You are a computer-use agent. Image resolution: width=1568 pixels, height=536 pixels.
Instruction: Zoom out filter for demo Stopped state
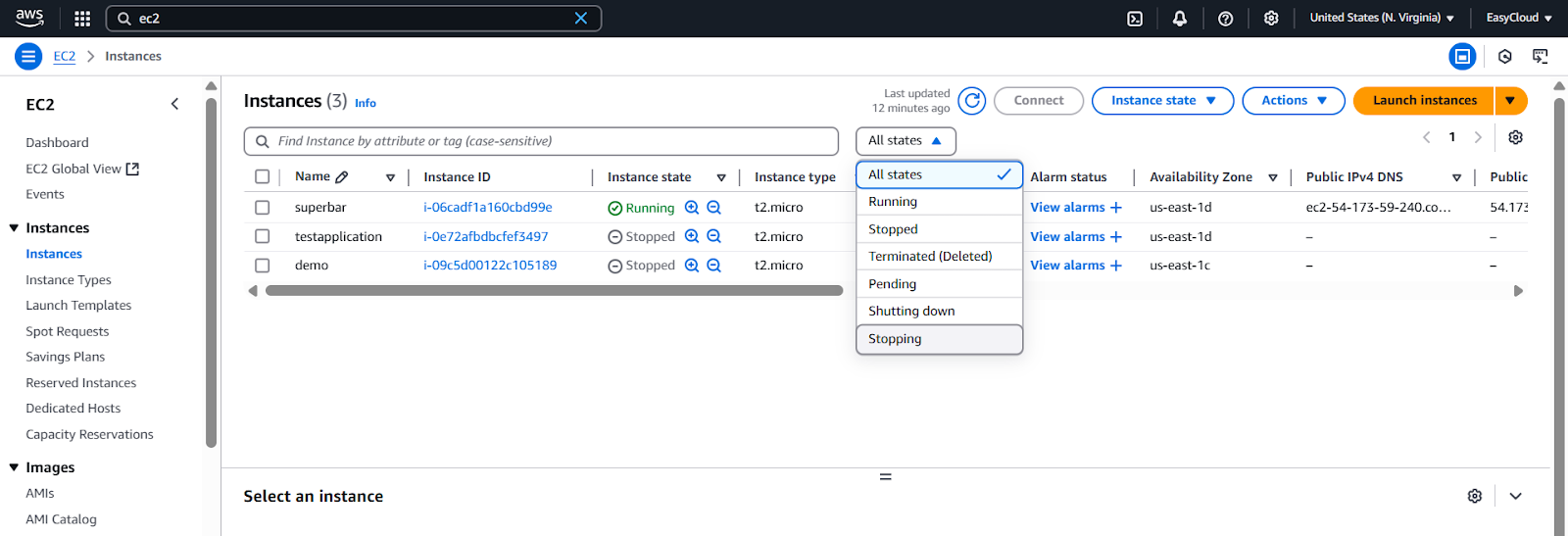pos(713,266)
